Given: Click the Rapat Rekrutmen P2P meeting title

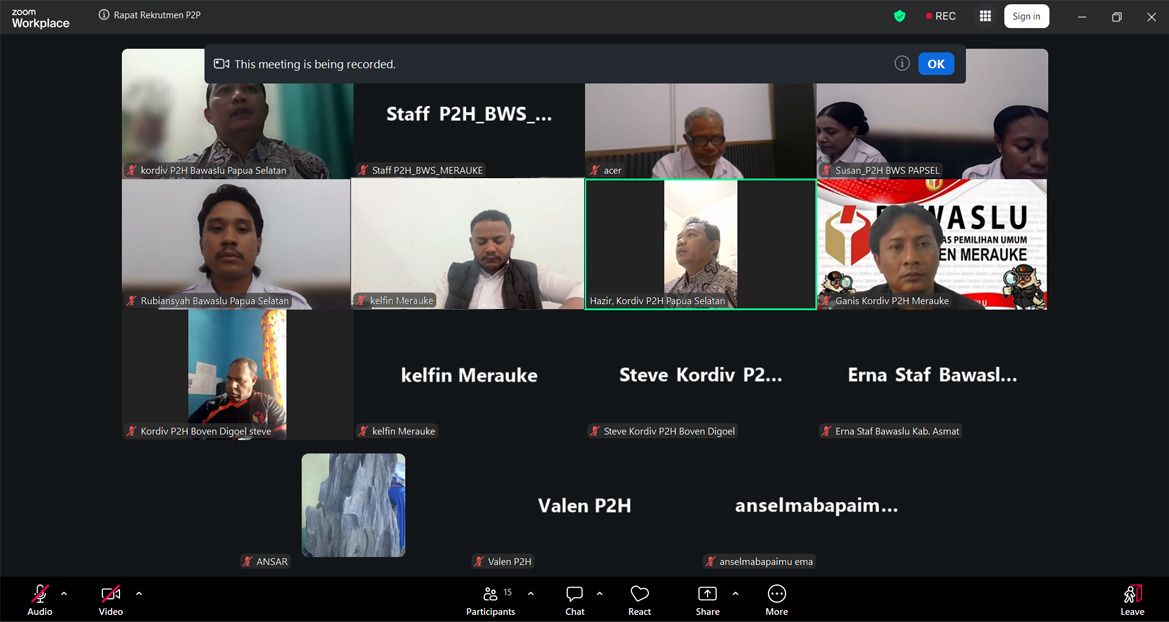Looking at the screenshot, I should [x=157, y=15].
